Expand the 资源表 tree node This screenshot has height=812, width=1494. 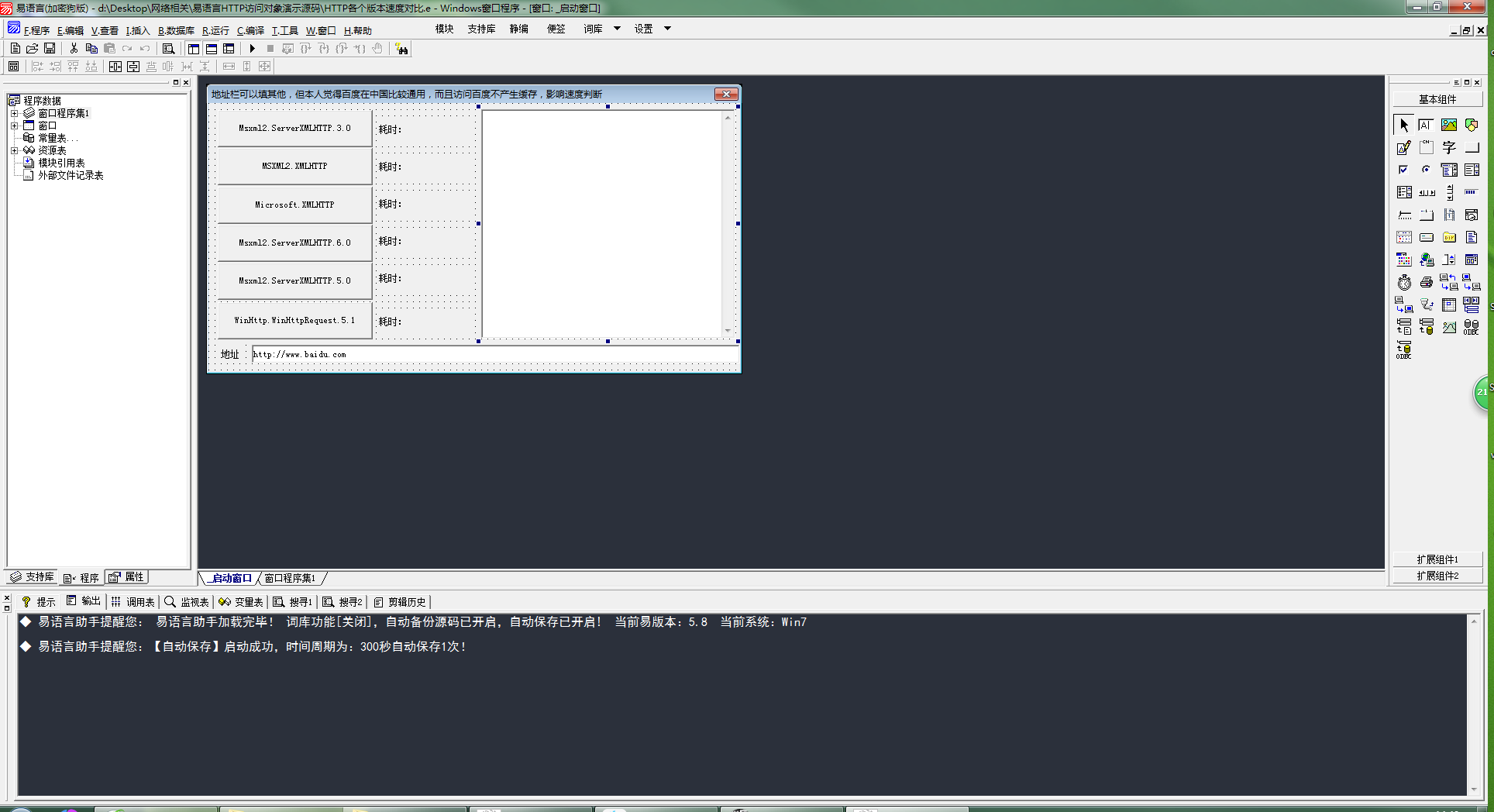(x=14, y=150)
